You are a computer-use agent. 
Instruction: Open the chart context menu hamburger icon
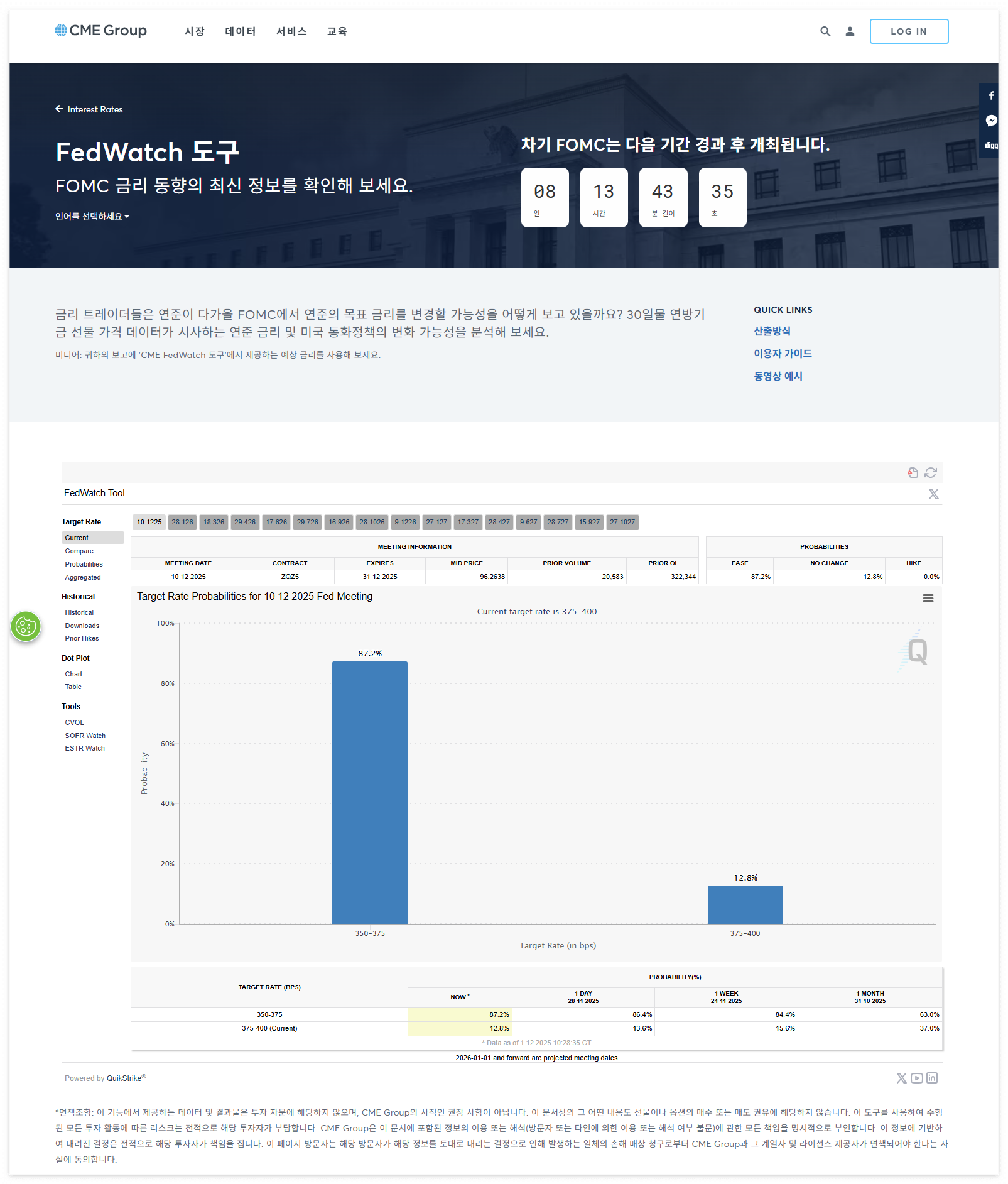(928, 599)
